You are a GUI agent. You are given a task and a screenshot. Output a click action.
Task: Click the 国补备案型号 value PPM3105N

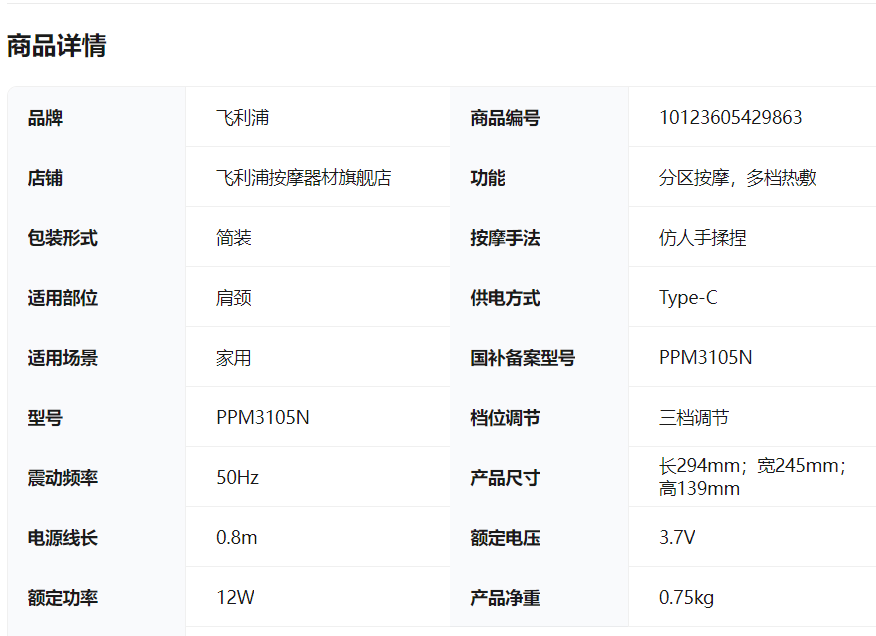pos(705,358)
